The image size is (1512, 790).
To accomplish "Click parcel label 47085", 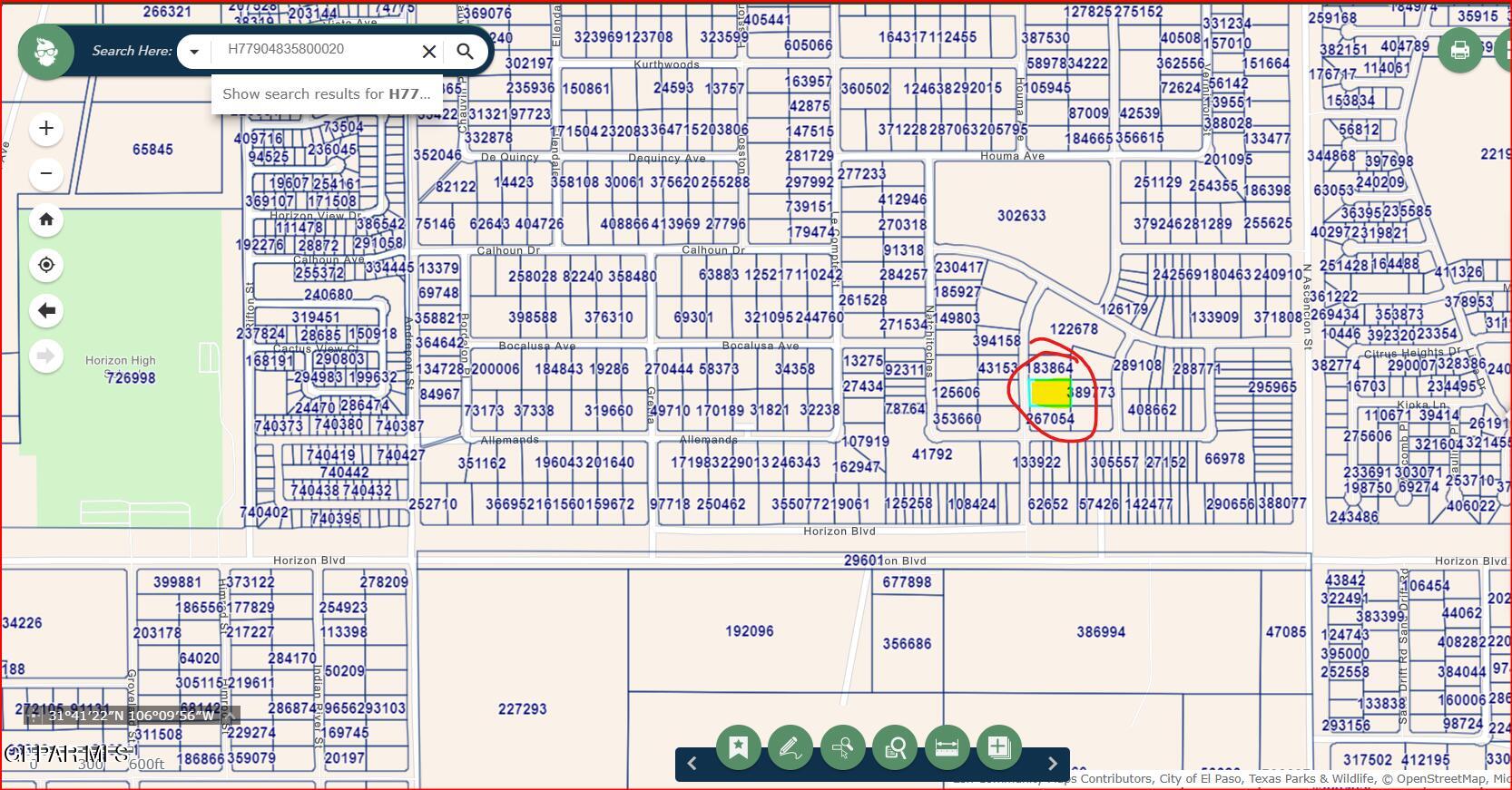I will coord(1286,632).
